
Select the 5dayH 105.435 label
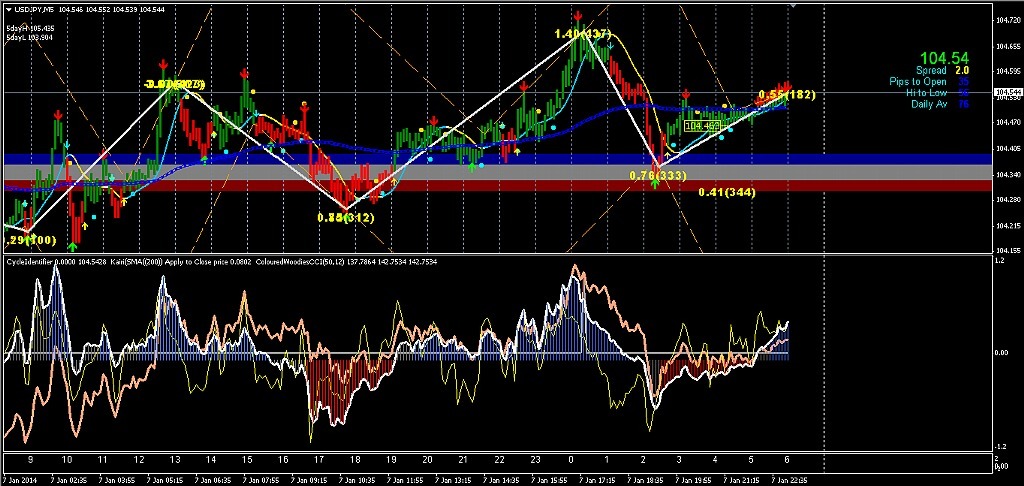(x=30, y=29)
